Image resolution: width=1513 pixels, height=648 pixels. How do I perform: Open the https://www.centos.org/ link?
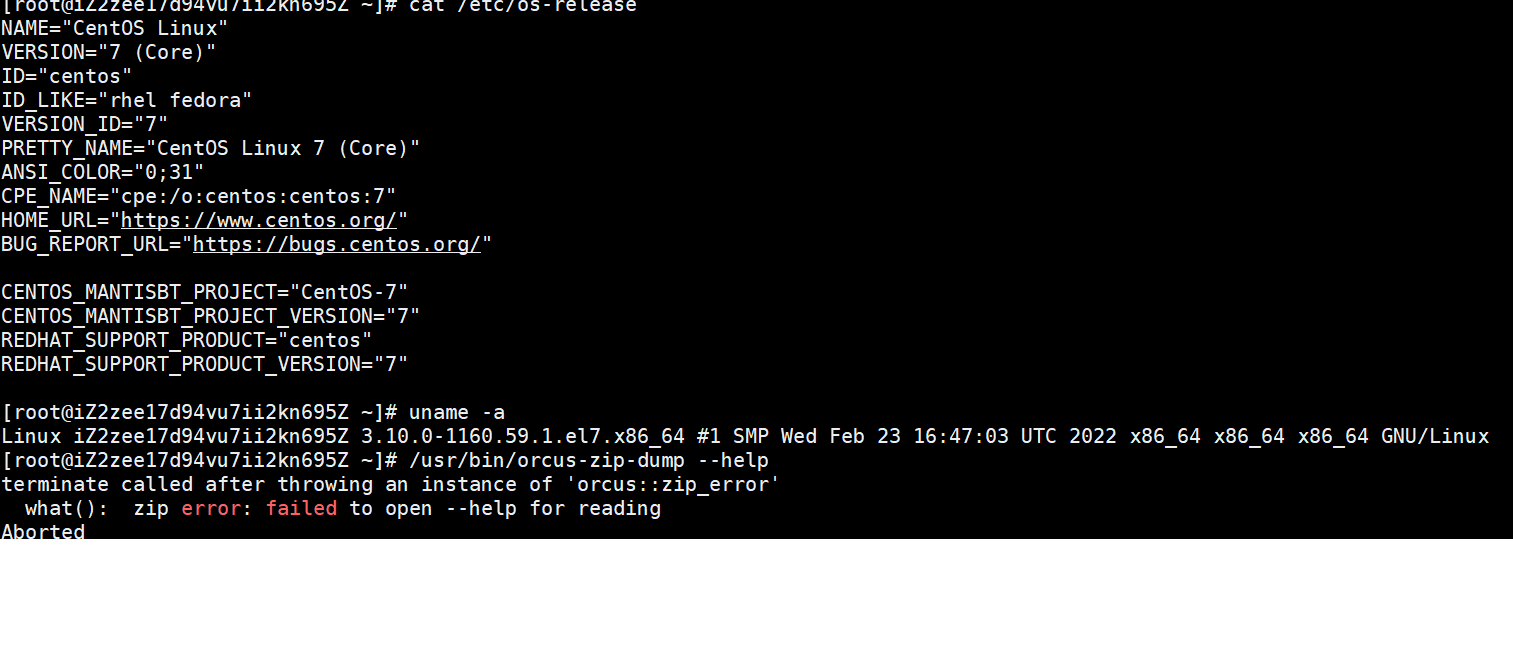(x=258, y=220)
